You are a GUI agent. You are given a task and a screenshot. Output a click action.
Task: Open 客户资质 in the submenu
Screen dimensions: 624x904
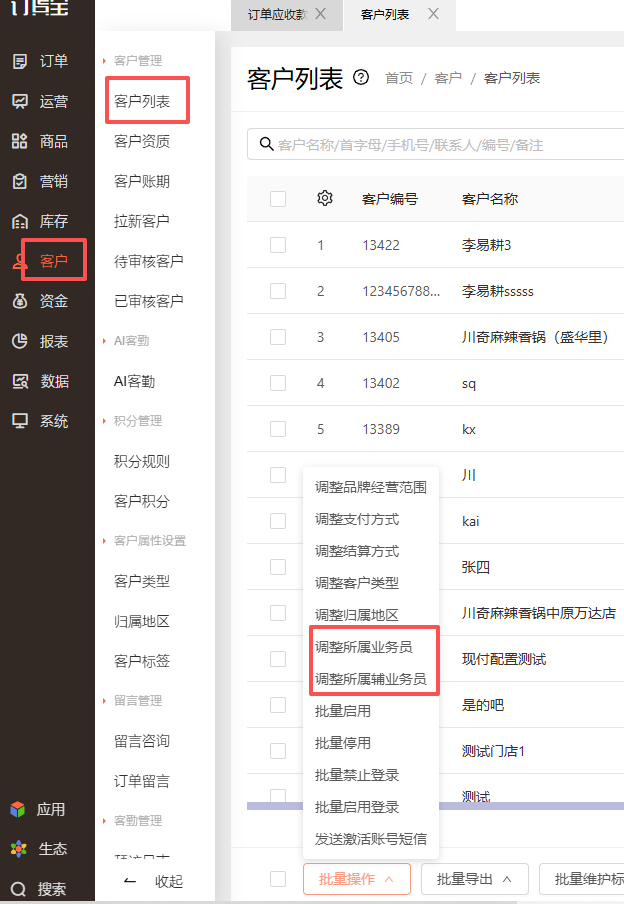(142, 141)
